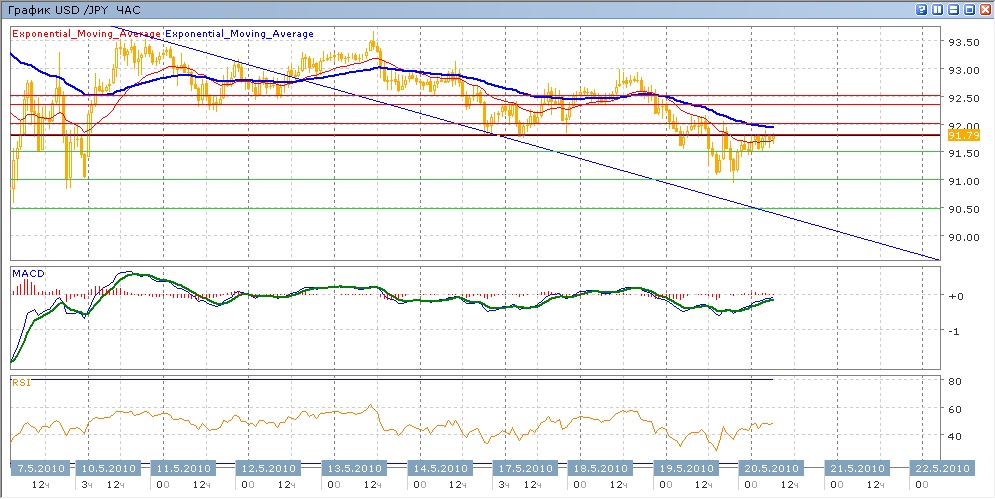The image size is (995, 499).
Task: Click the horizontal split window icon
Action: pos(953,8)
